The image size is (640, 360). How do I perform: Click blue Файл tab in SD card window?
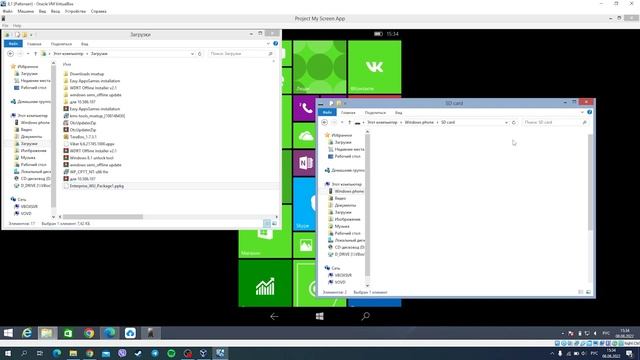(327, 112)
